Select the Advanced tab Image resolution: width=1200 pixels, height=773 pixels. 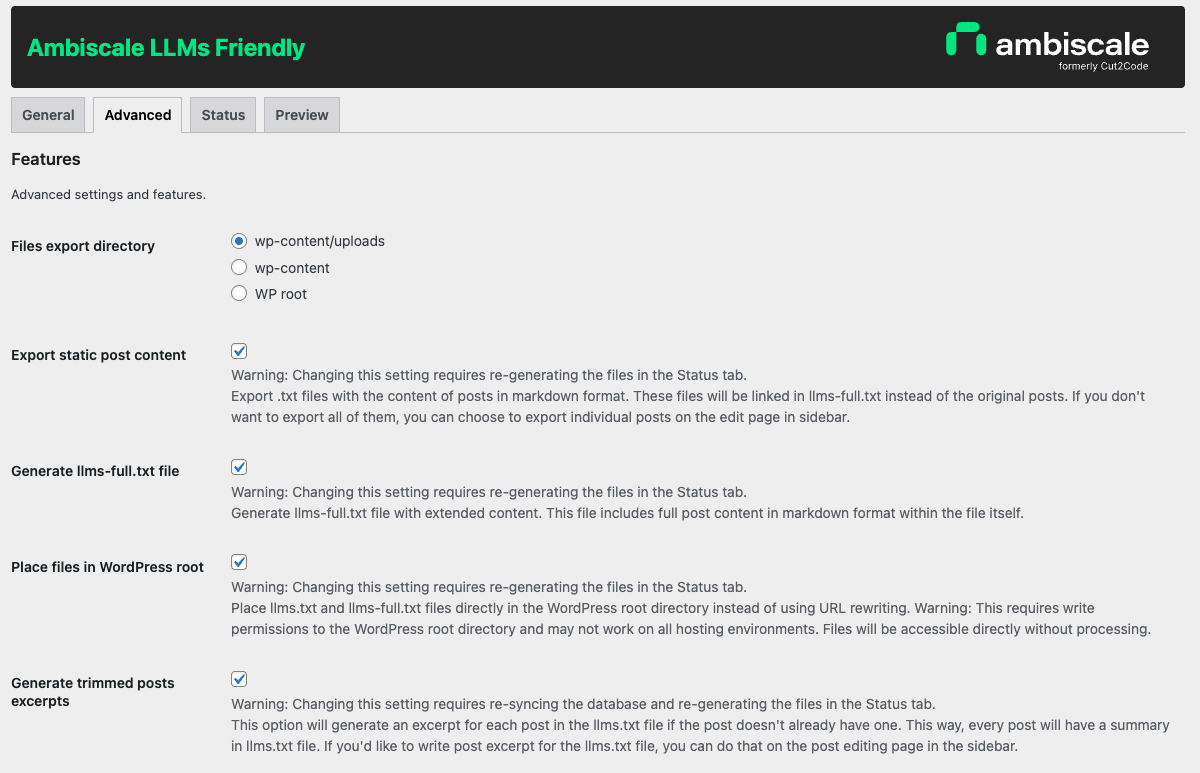coord(138,115)
